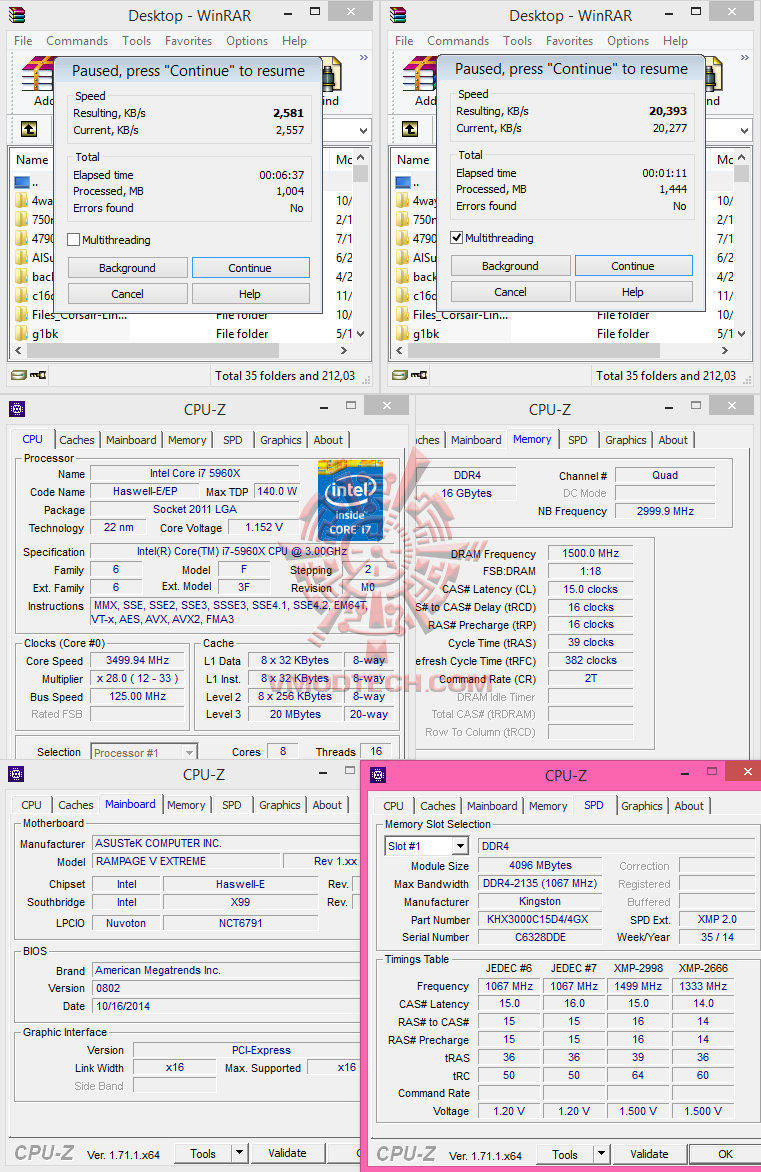Click Tools button in Mainboard CPU-Z window

pyautogui.click(x=203, y=1153)
